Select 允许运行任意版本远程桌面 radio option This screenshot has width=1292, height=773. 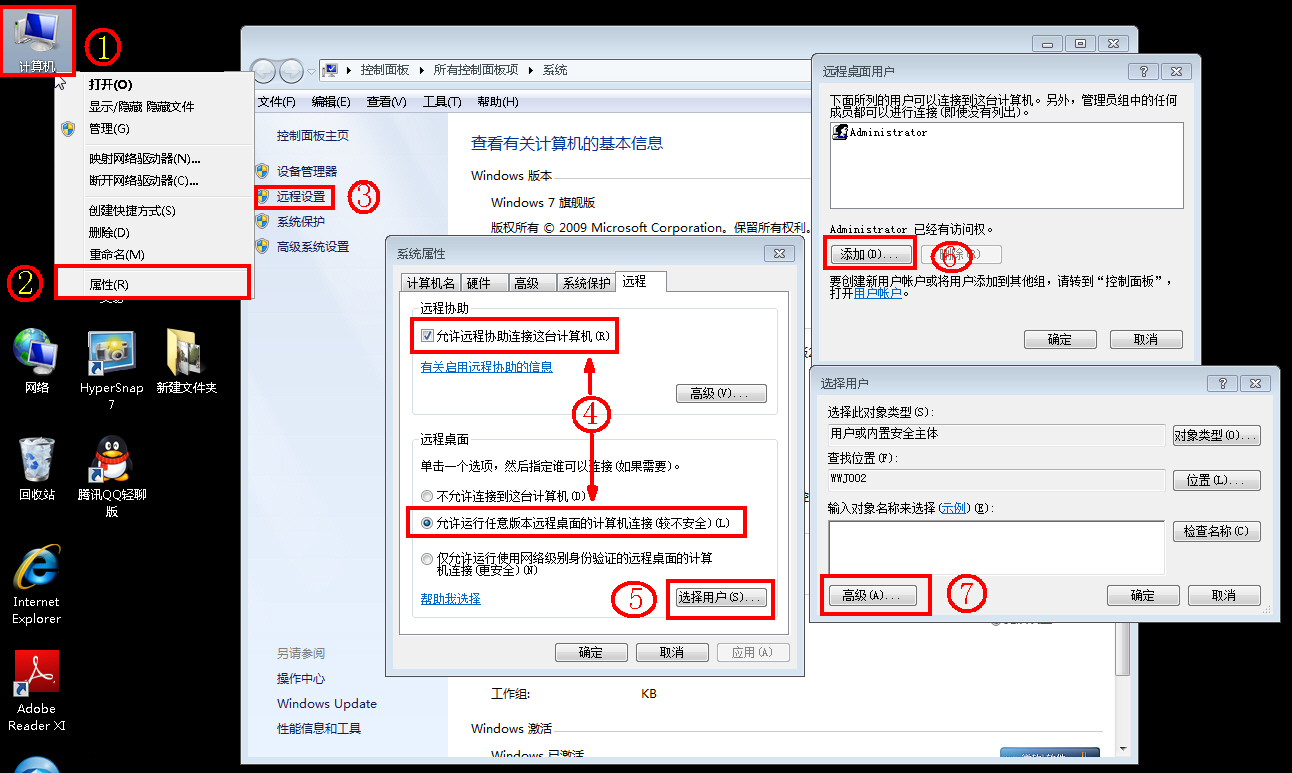tap(427, 522)
